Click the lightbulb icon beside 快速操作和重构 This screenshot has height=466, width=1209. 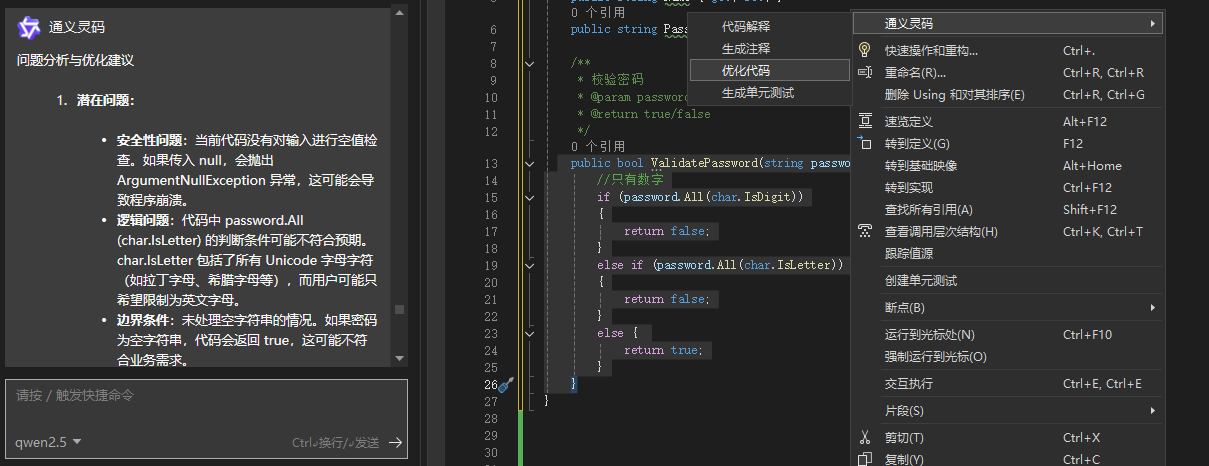pos(865,50)
